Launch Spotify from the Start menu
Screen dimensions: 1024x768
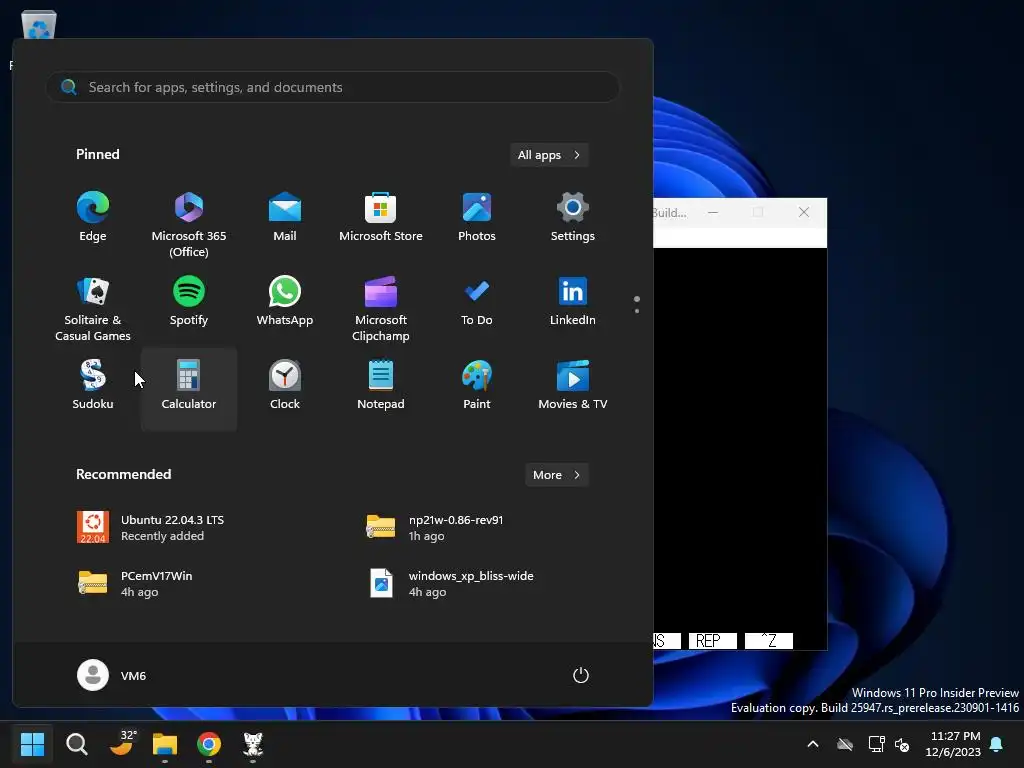coord(189,302)
